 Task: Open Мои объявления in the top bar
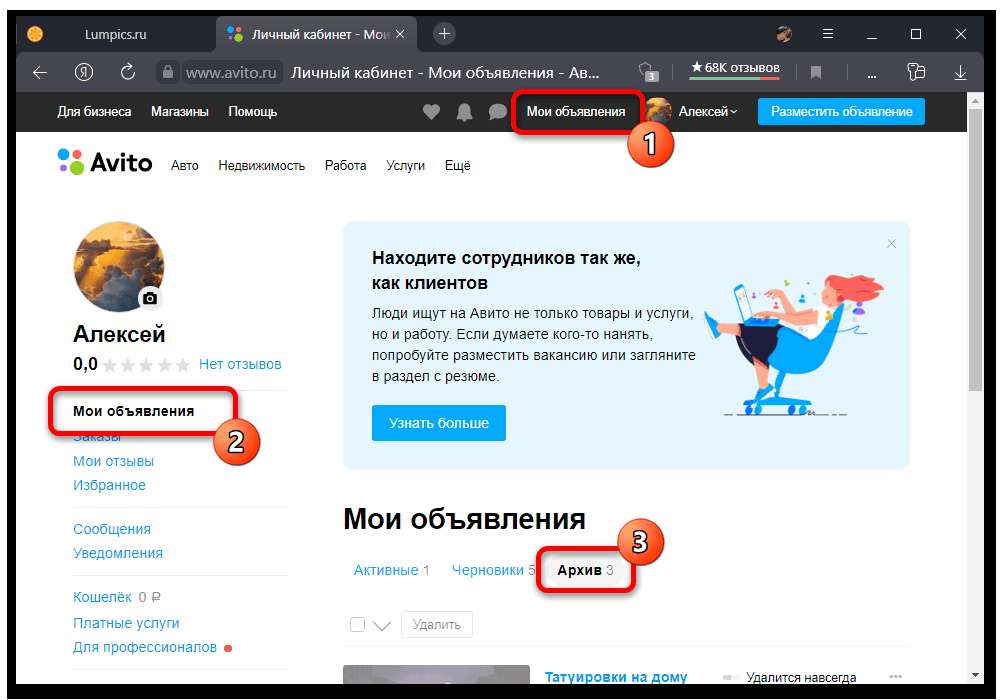coord(576,112)
